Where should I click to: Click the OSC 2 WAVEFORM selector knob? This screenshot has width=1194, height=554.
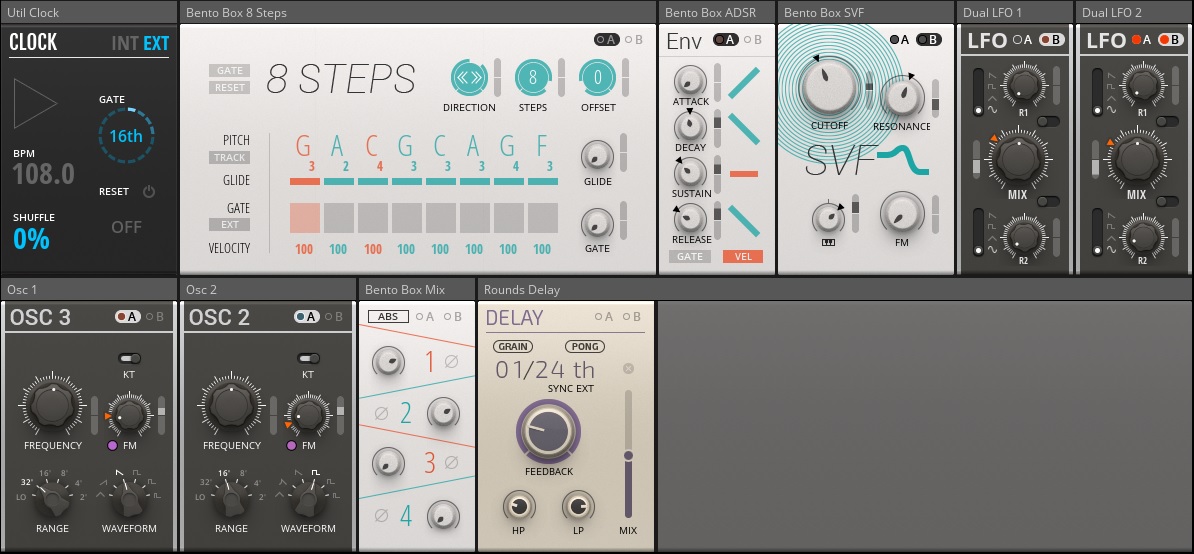click(x=308, y=500)
